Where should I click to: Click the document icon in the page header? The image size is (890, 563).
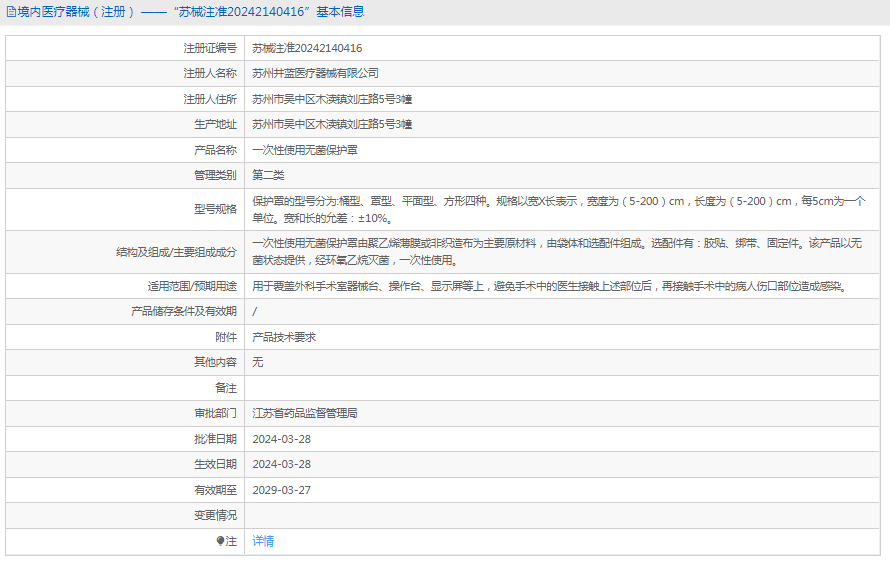click(x=11, y=12)
